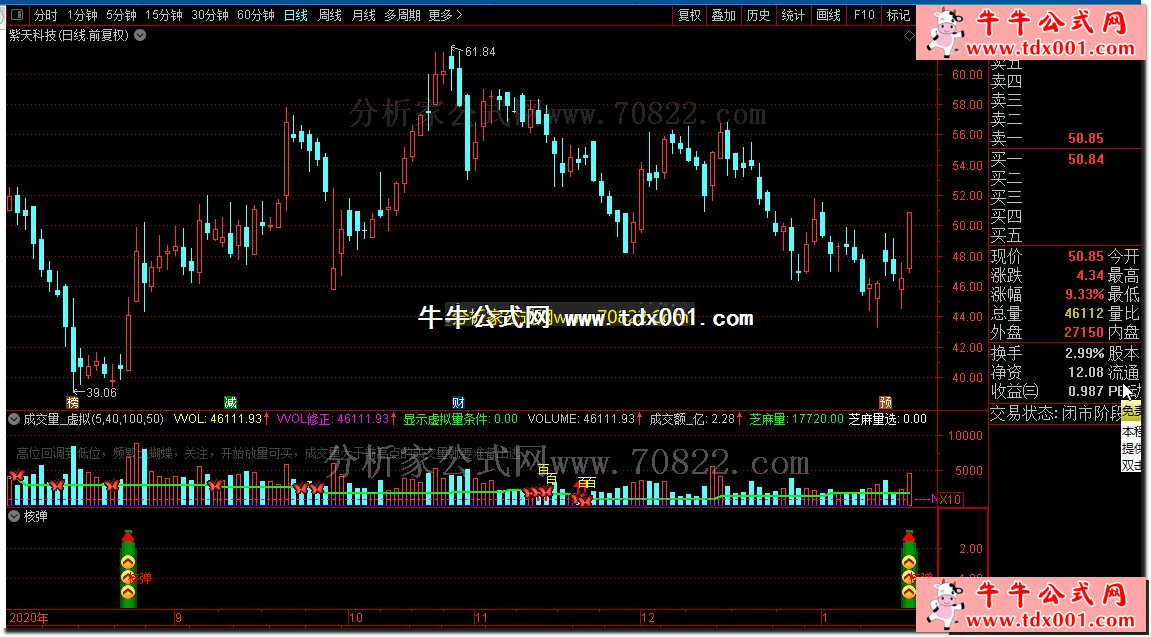The image size is (1151, 637).
Task: Open the 多周期 multi-period view
Action: 402,15
